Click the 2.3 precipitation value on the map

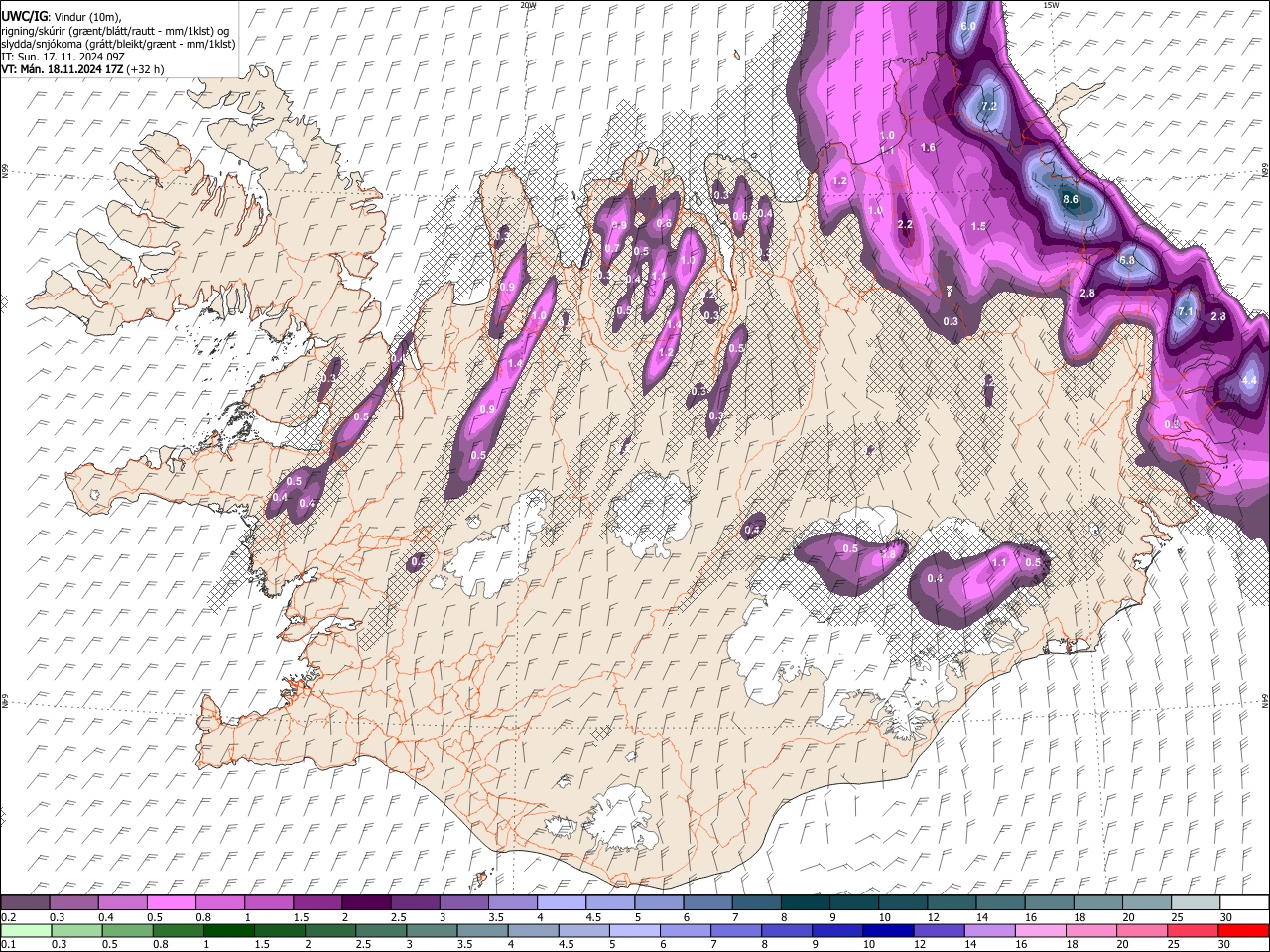pyautogui.click(x=1219, y=316)
